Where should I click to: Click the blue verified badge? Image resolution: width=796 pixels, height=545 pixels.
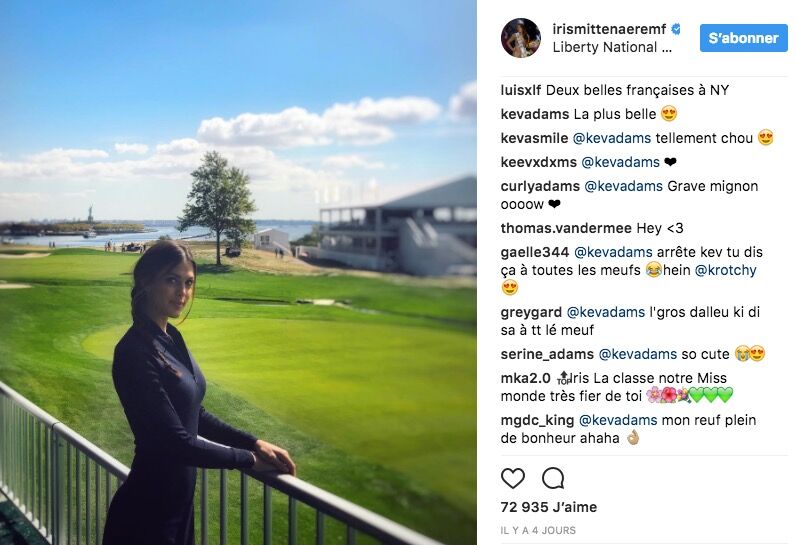[x=676, y=29]
